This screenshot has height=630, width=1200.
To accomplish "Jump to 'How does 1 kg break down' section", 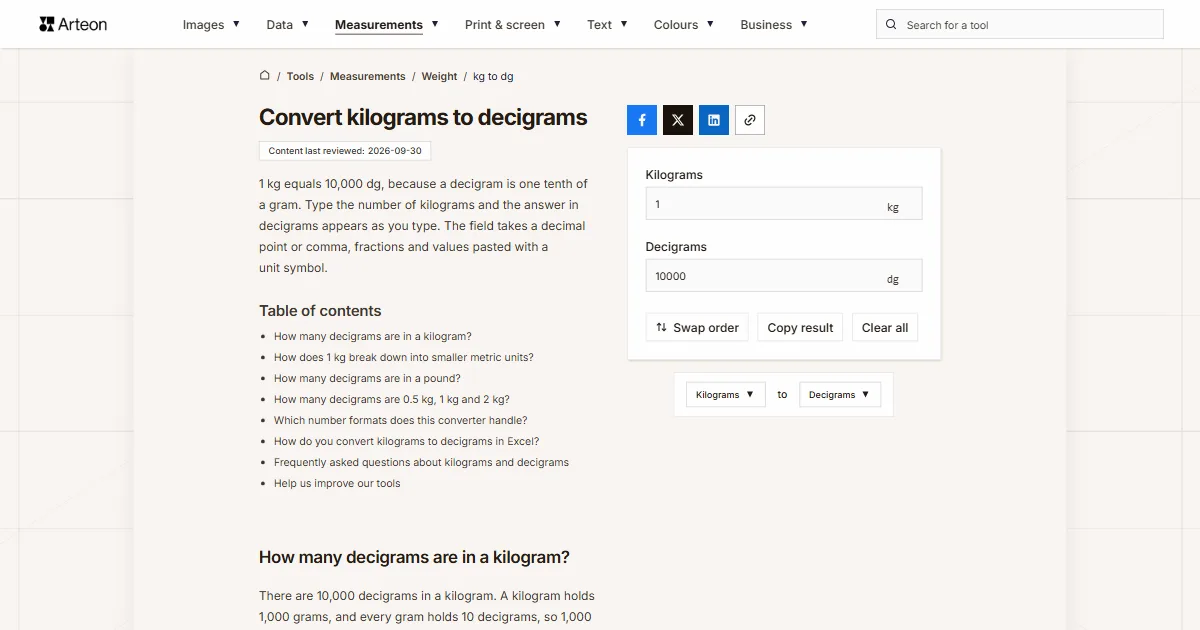I will coord(404,357).
